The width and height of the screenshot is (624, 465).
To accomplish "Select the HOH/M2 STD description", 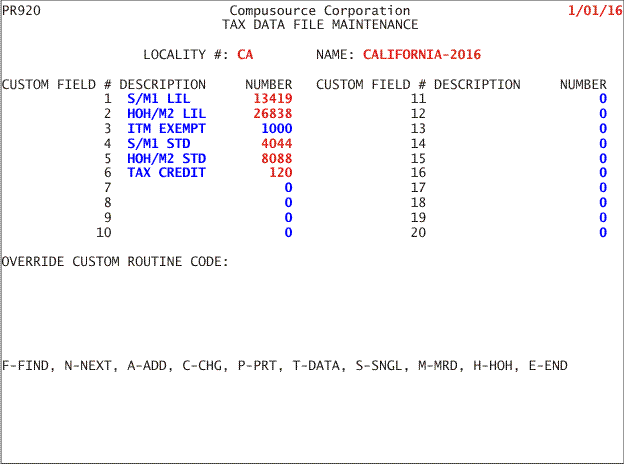I will [166, 158].
